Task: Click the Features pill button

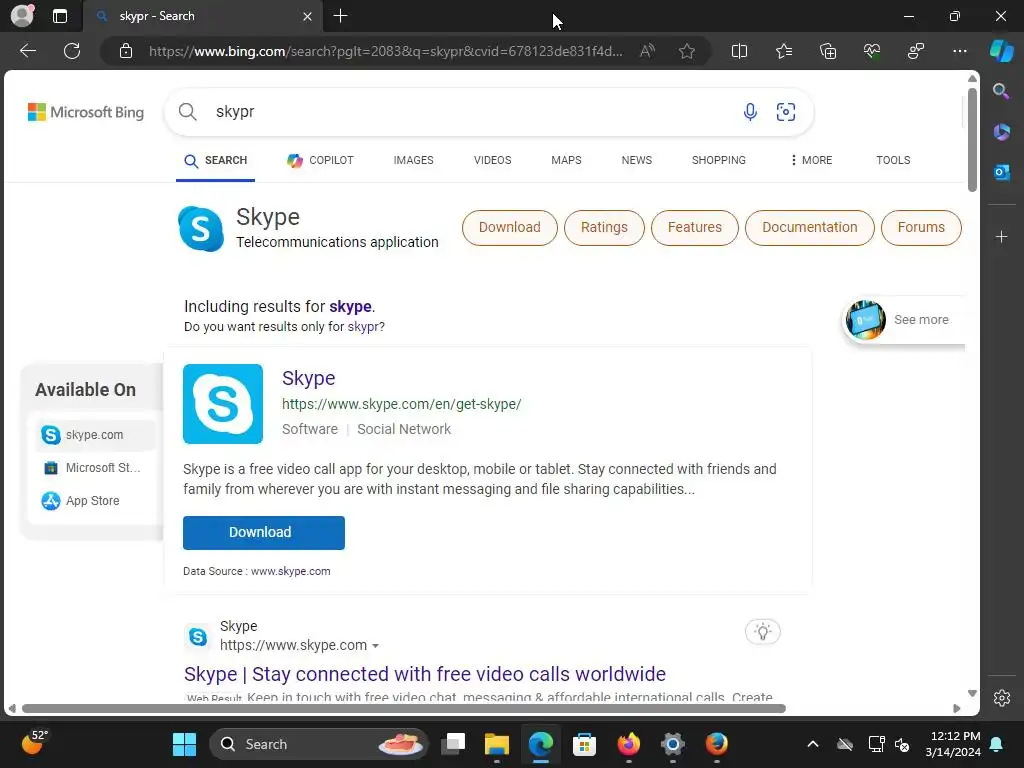Action: tap(694, 227)
